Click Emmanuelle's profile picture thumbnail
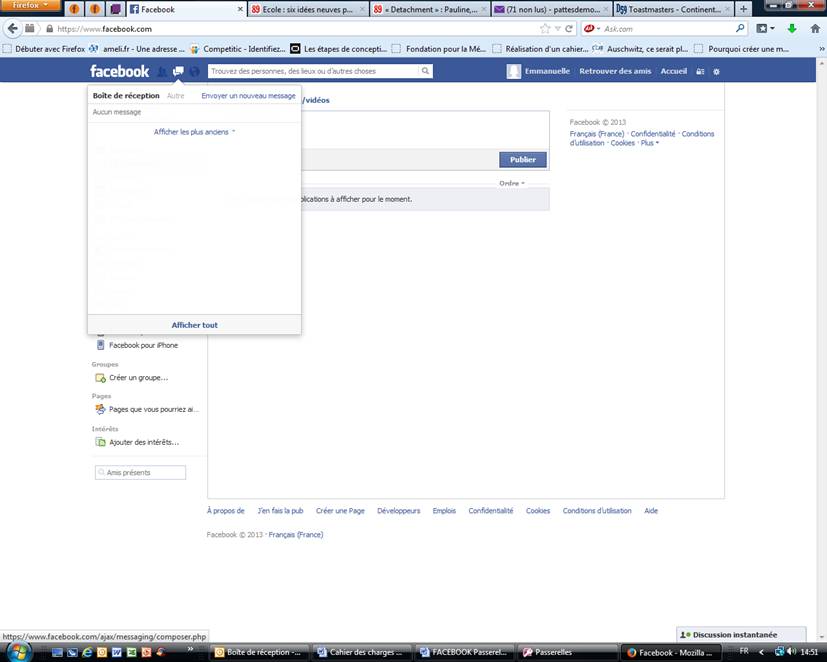The image size is (827, 662). click(x=514, y=71)
